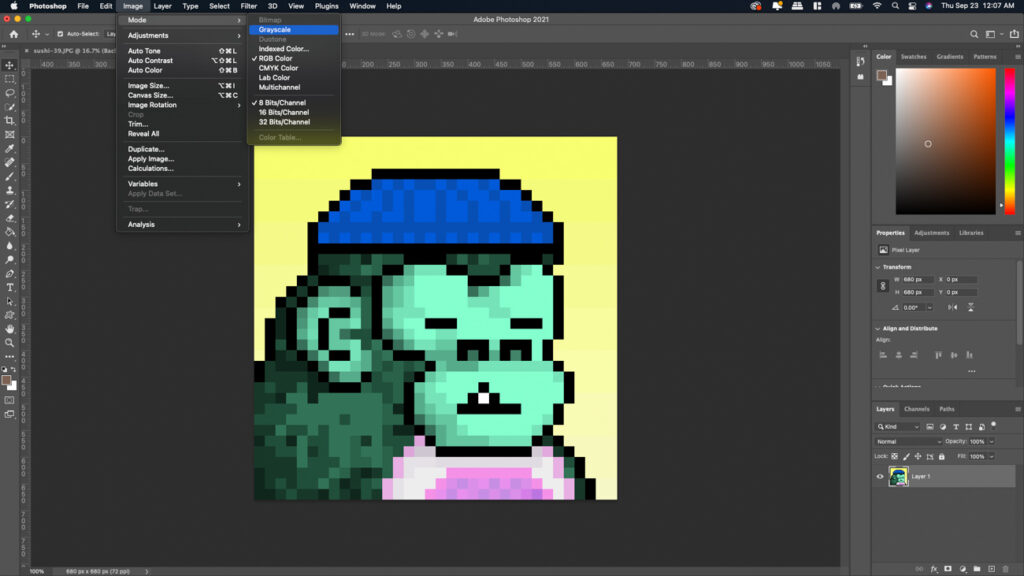Expand the Adjustments submenu
This screenshot has width=1024, height=576.
(x=183, y=35)
